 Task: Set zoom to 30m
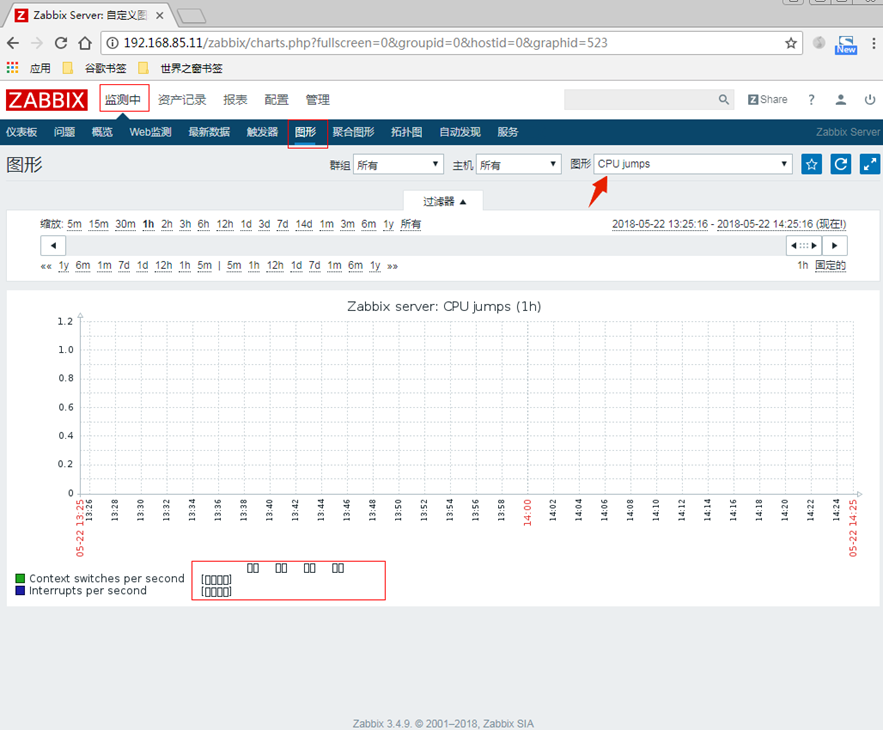tap(126, 224)
